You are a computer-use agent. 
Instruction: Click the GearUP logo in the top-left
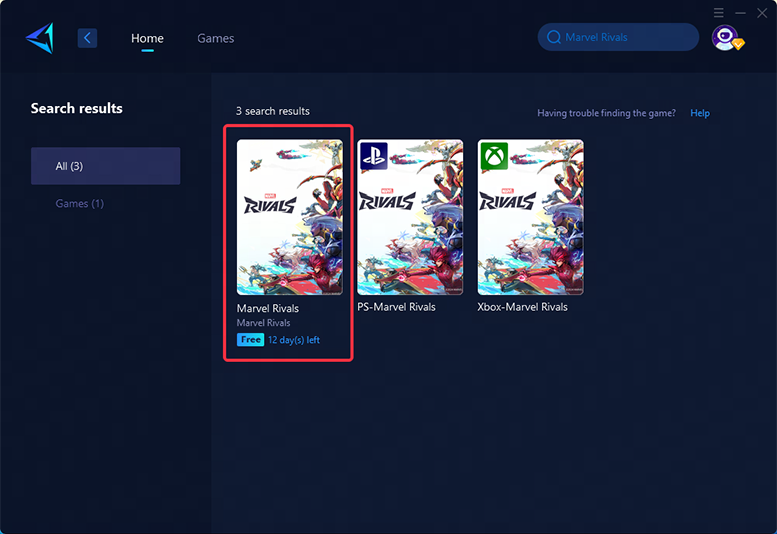(x=39, y=38)
